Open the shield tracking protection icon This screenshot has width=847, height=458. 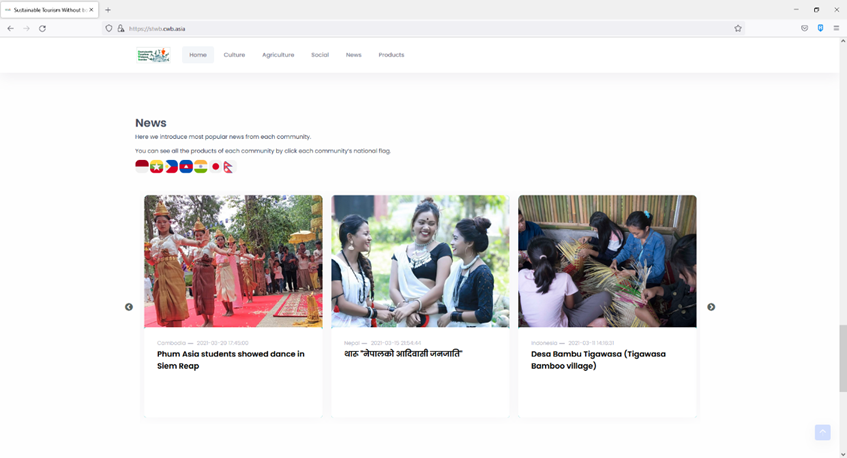[x=109, y=29]
